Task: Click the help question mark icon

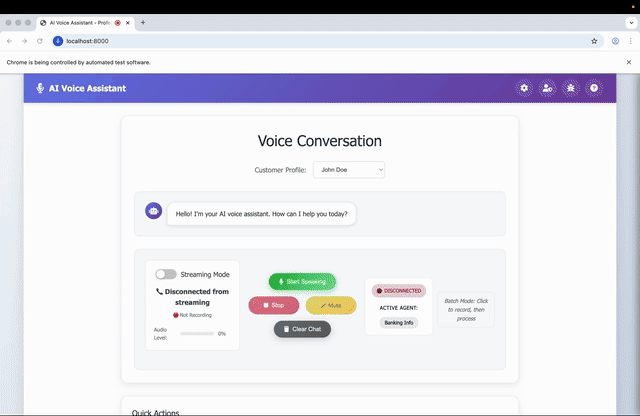Action: click(594, 88)
